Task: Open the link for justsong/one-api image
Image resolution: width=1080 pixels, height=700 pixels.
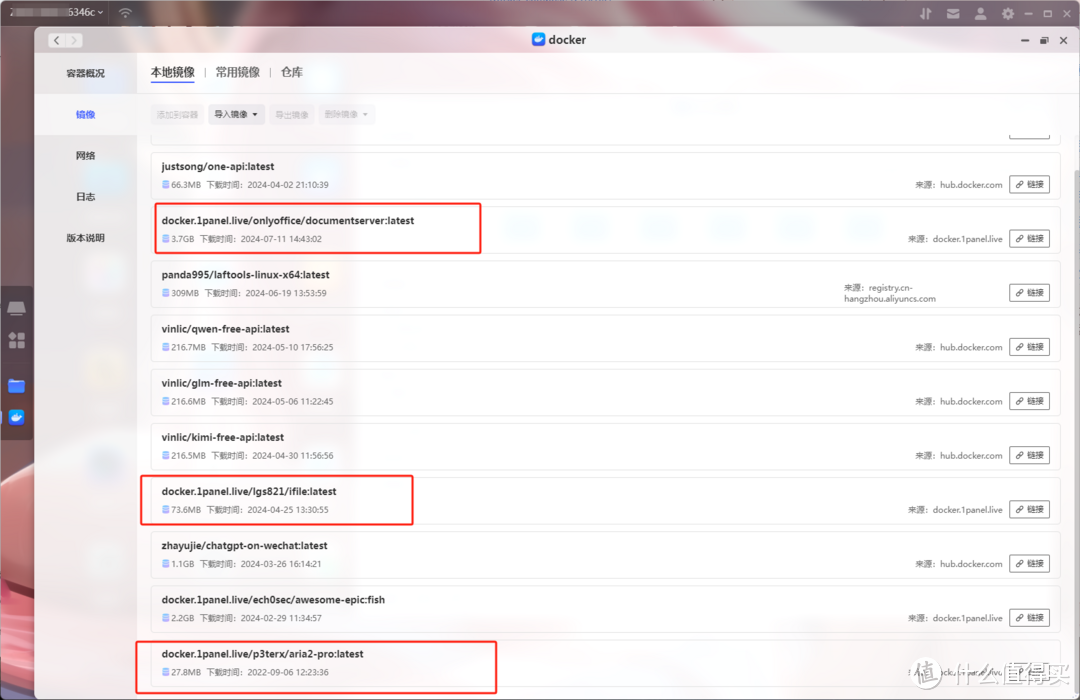Action: (1029, 185)
